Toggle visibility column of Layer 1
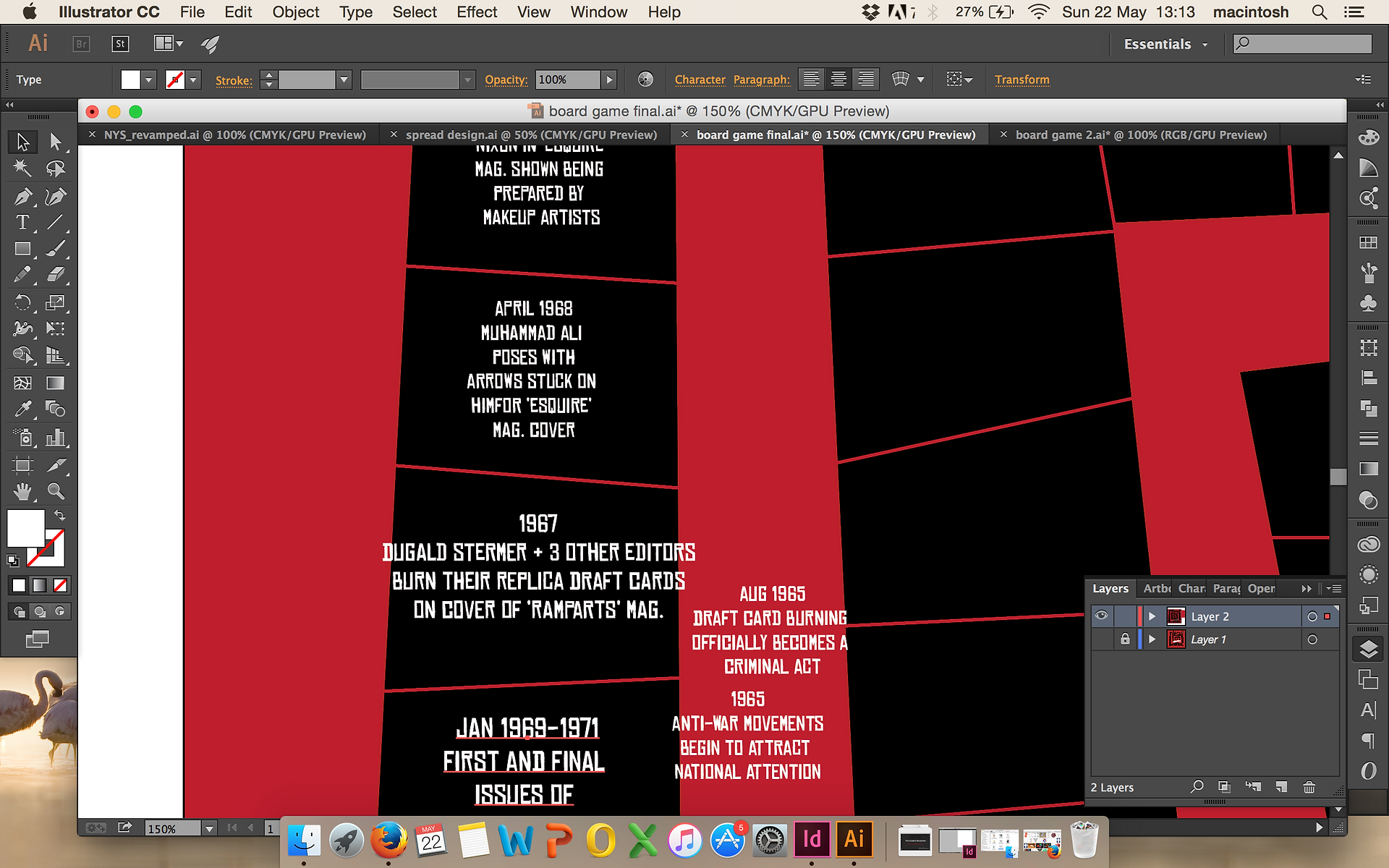1389x868 pixels. 1102,639
